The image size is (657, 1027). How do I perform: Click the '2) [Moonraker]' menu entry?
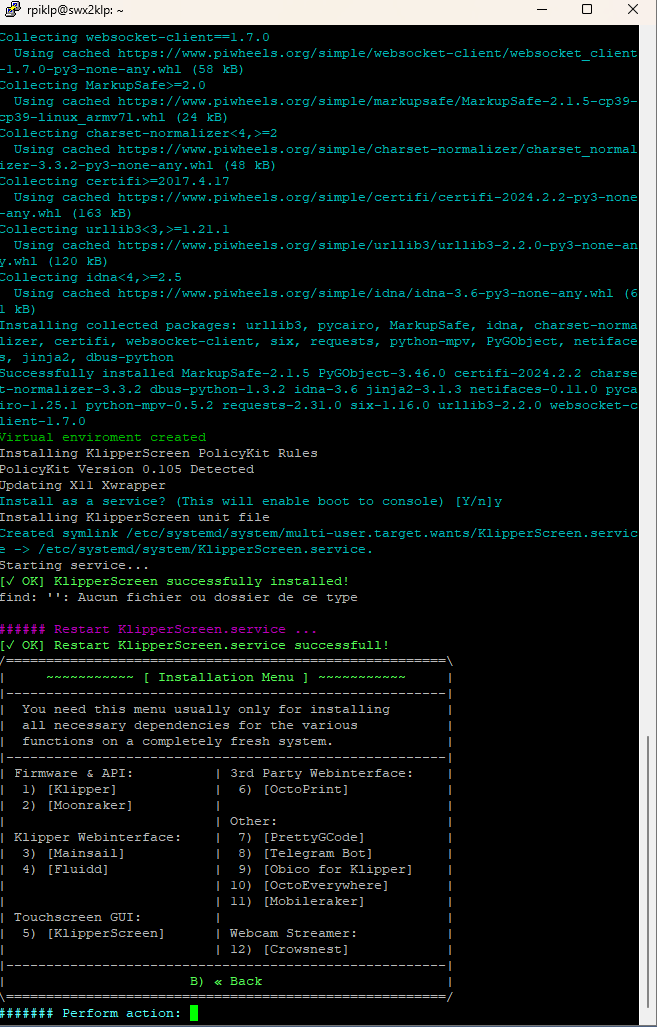pos(77,805)
